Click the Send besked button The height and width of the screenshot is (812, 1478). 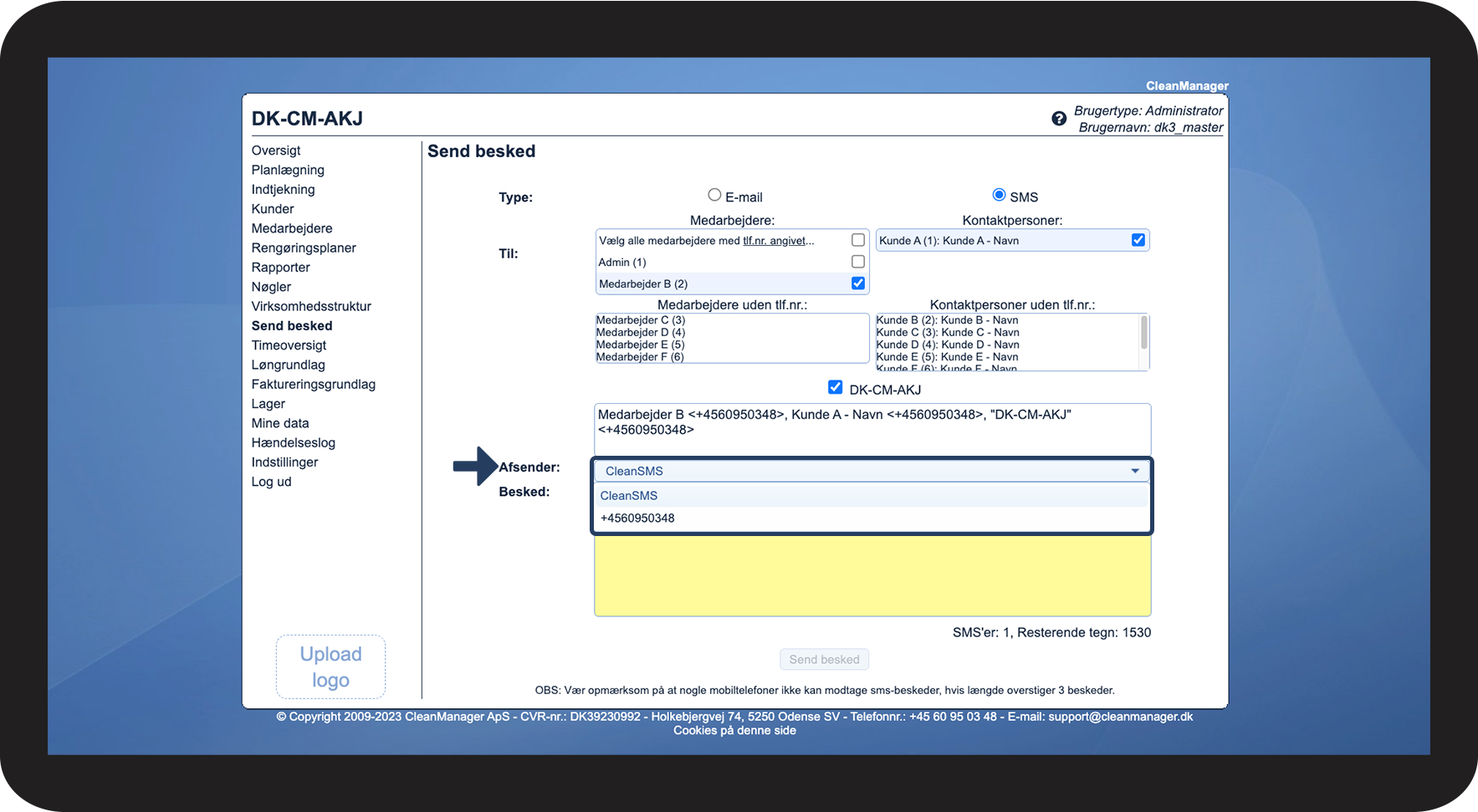pyautogui.click(x=824, y=660)
